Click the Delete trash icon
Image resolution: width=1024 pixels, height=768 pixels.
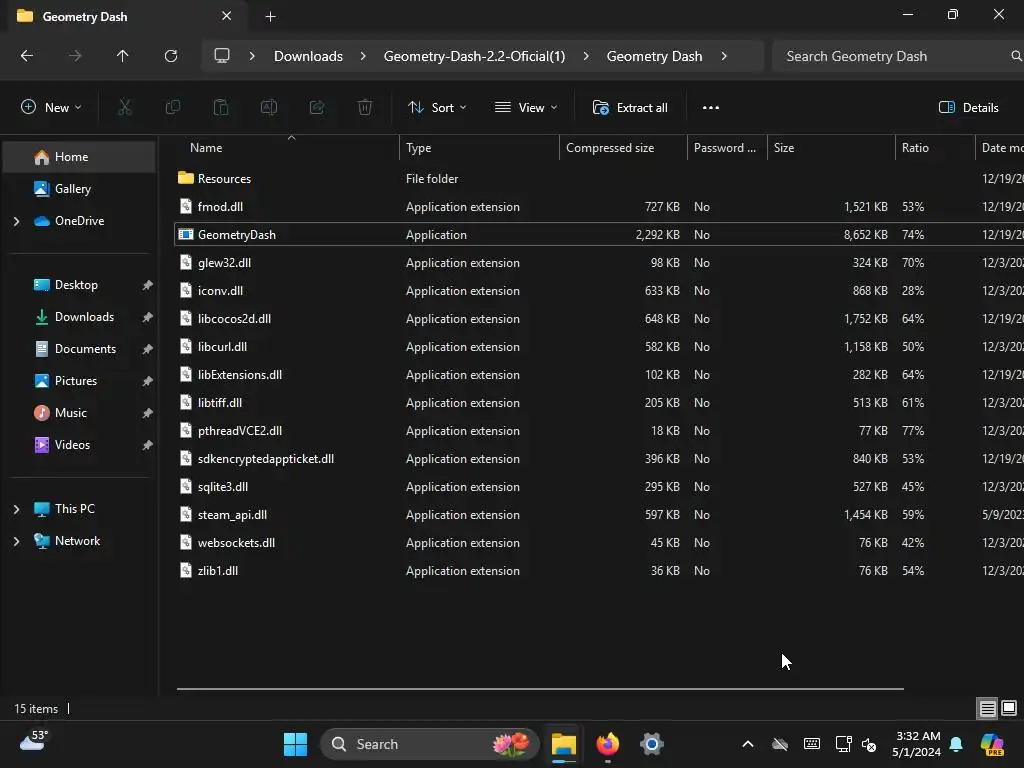[365, 108]
